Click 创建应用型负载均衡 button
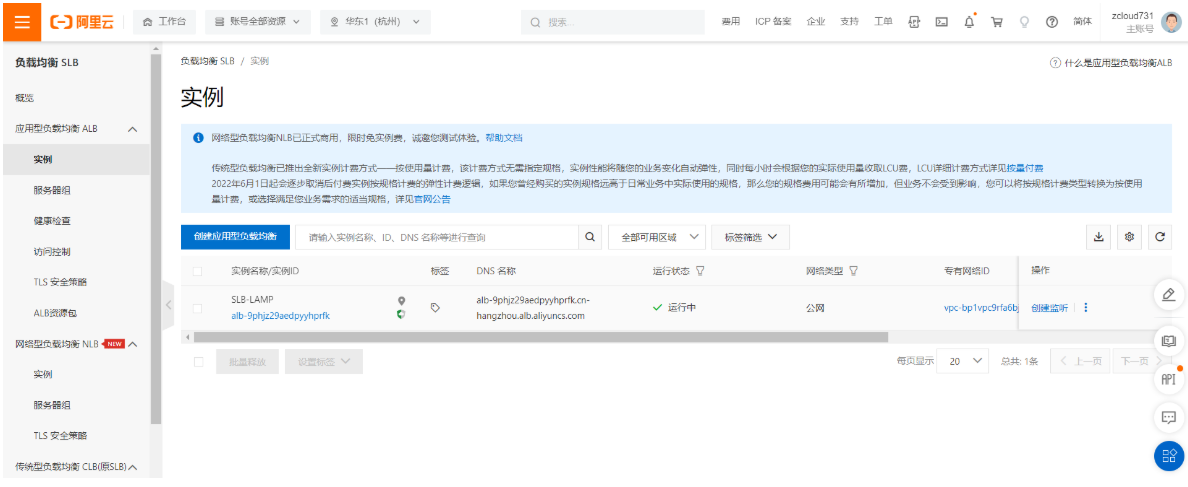 235,237
